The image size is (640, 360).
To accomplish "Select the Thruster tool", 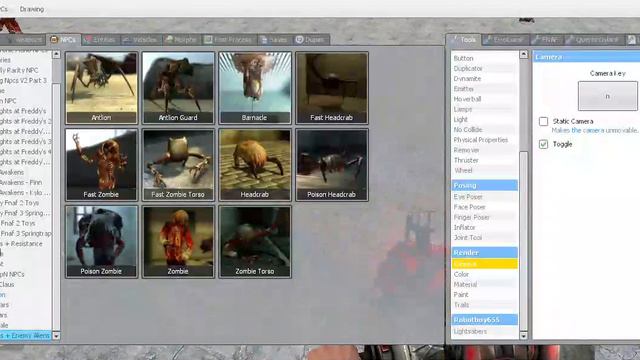I will pyautogui.click(x=484, y=160).
